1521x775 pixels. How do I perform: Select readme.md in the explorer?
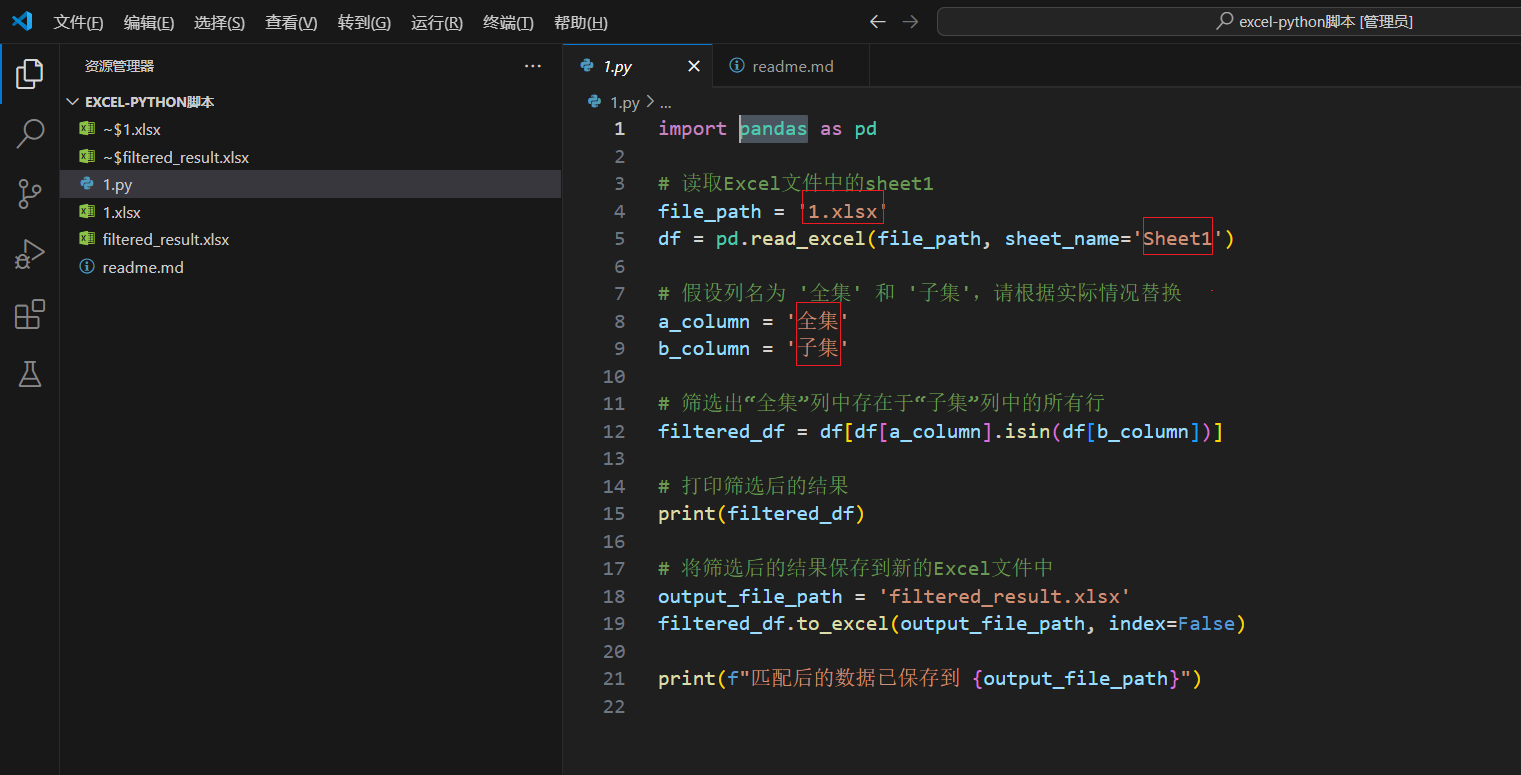coord(310,267)
